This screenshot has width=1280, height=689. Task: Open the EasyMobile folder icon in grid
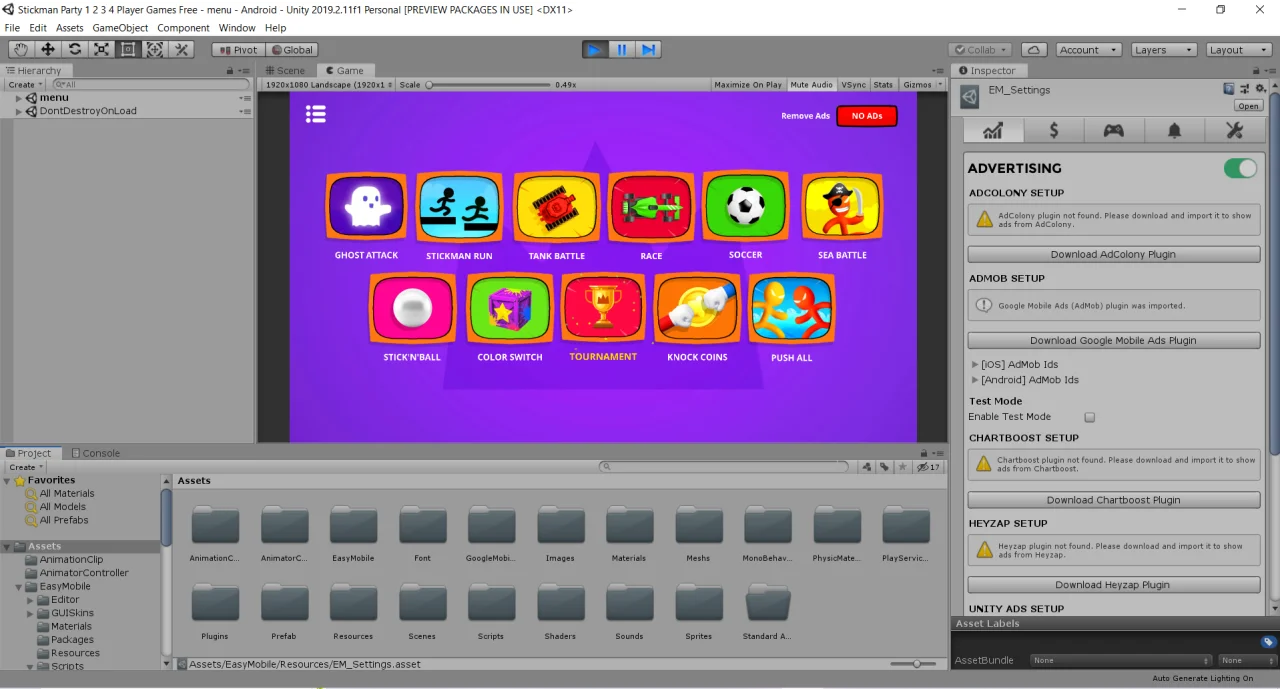point(353,526)
